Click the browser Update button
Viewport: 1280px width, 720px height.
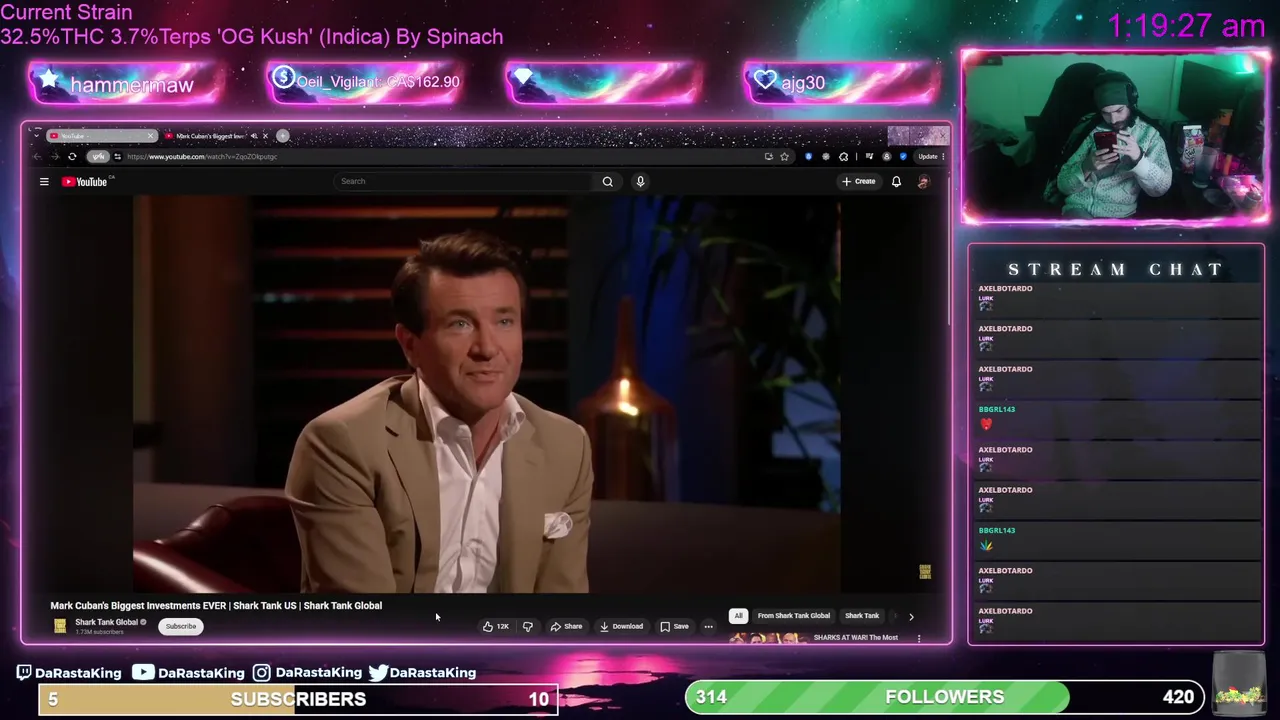click(x=928, y=156)
